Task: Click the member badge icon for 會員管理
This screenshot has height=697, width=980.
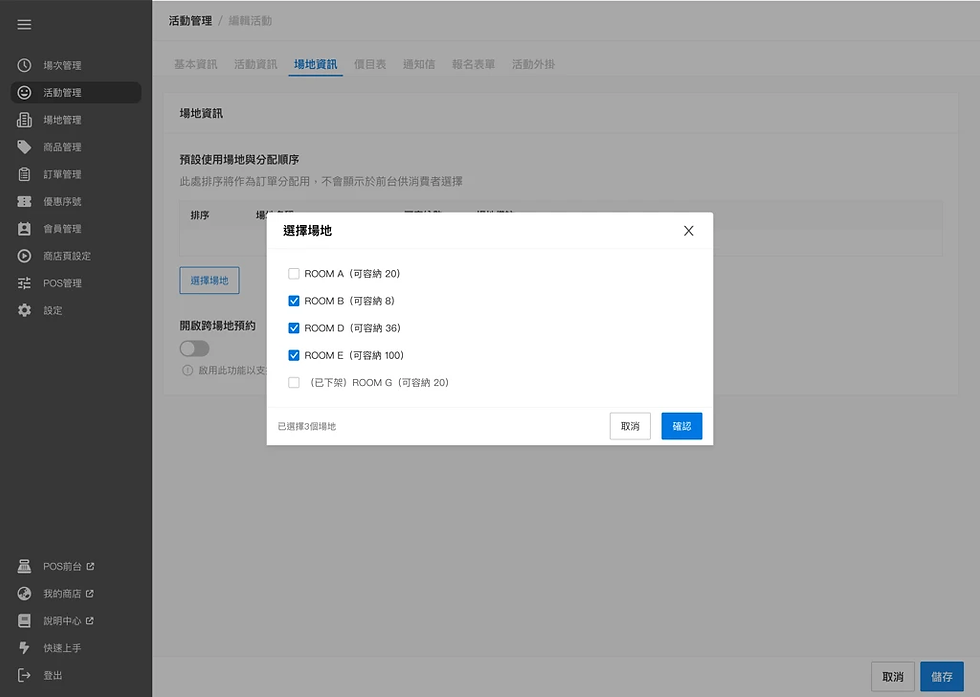Action: (24, 229)
